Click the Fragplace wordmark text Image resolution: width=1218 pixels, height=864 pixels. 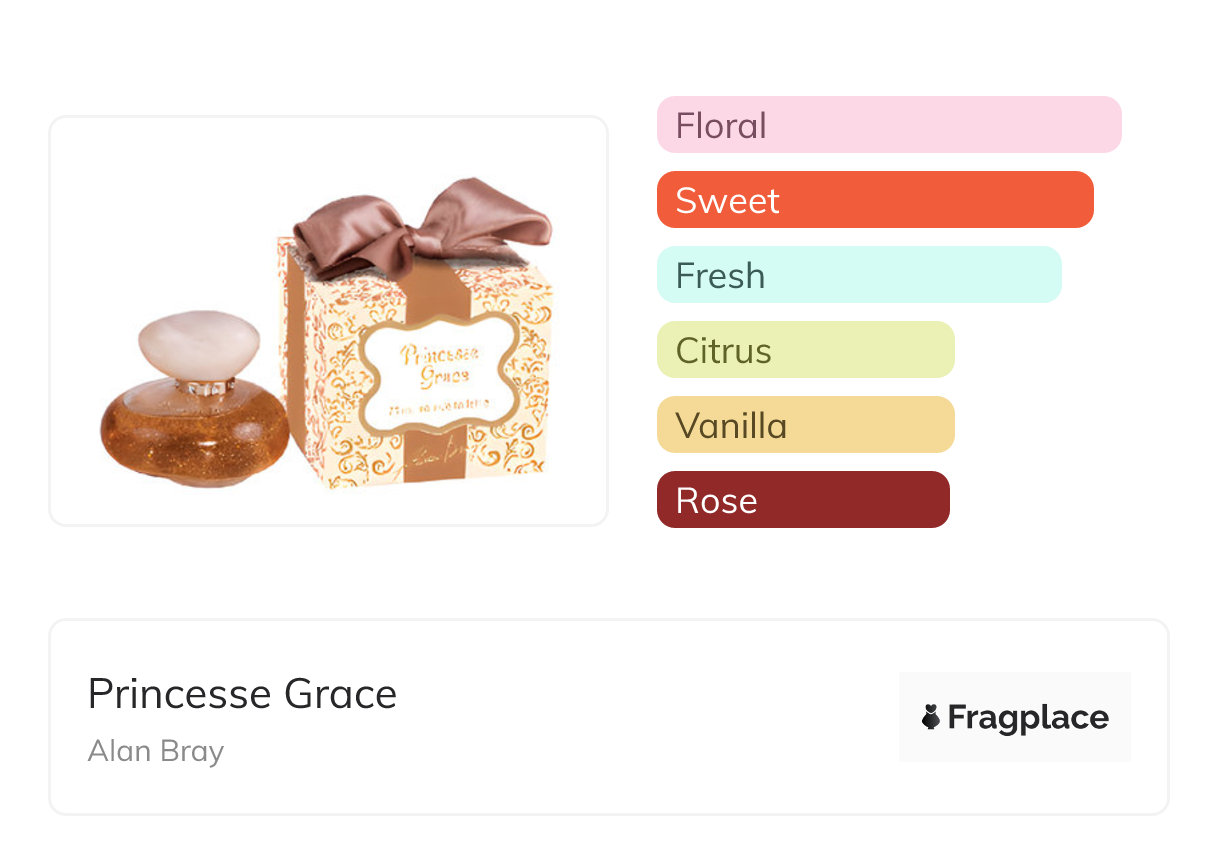[x=1028, y=718]
